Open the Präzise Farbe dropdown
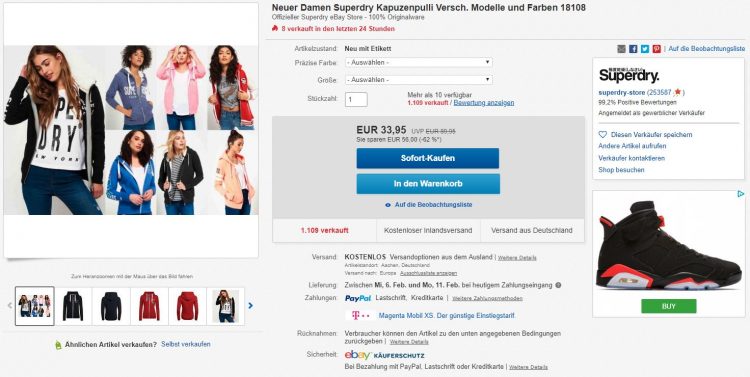The height and width of the screenshot is (377, 750). coord(419,63)
